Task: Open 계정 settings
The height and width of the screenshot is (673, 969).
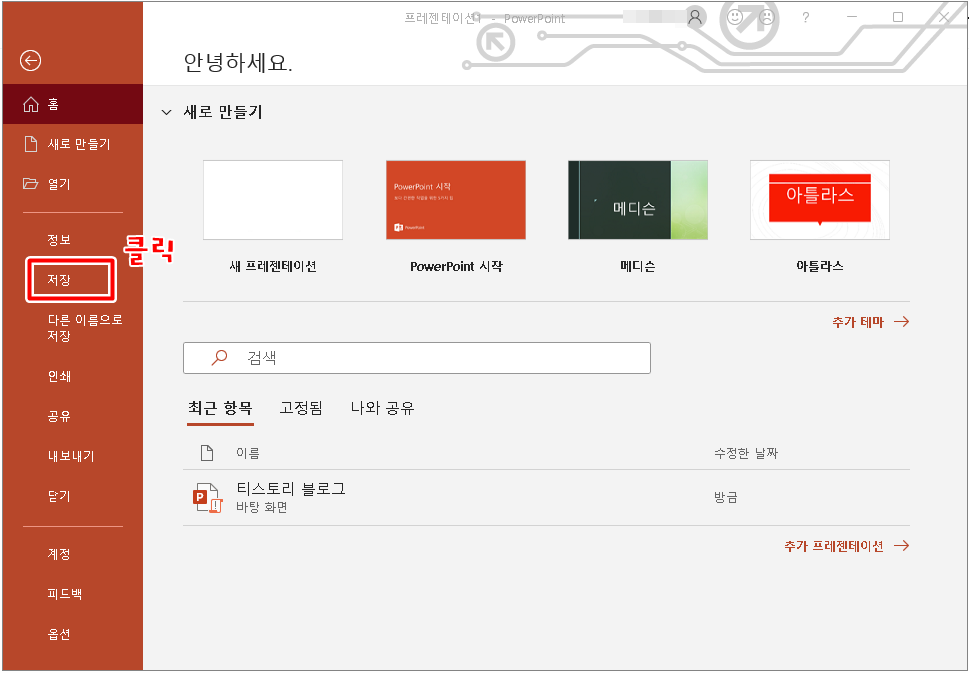Action: point(59,554)
